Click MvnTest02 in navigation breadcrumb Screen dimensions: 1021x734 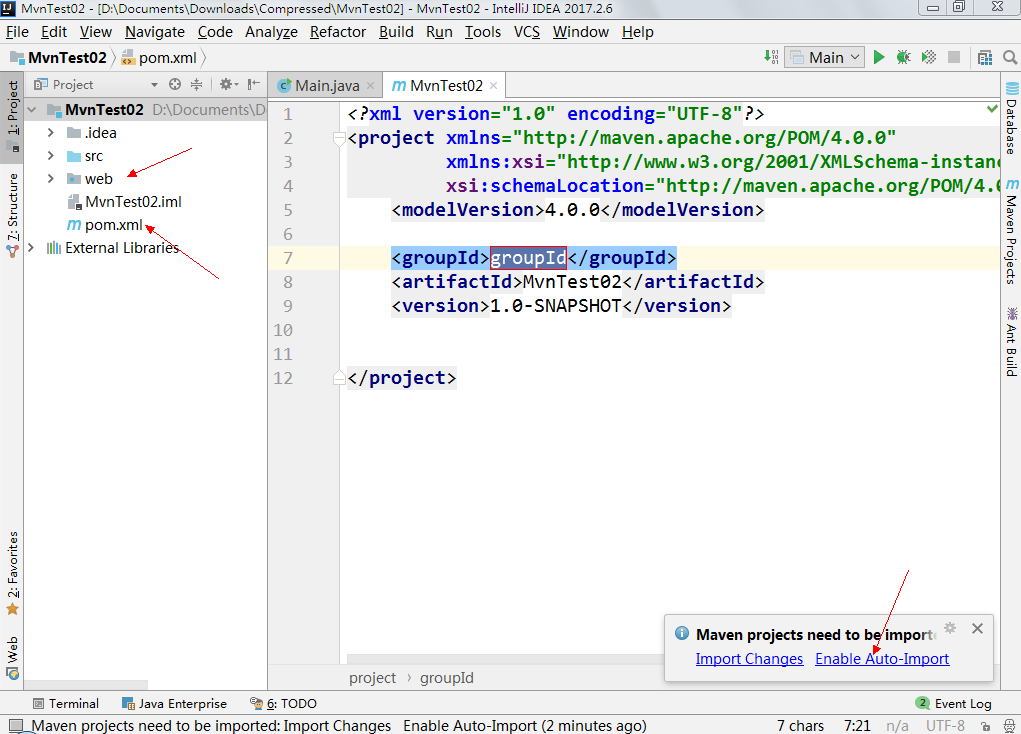(60, 57)
